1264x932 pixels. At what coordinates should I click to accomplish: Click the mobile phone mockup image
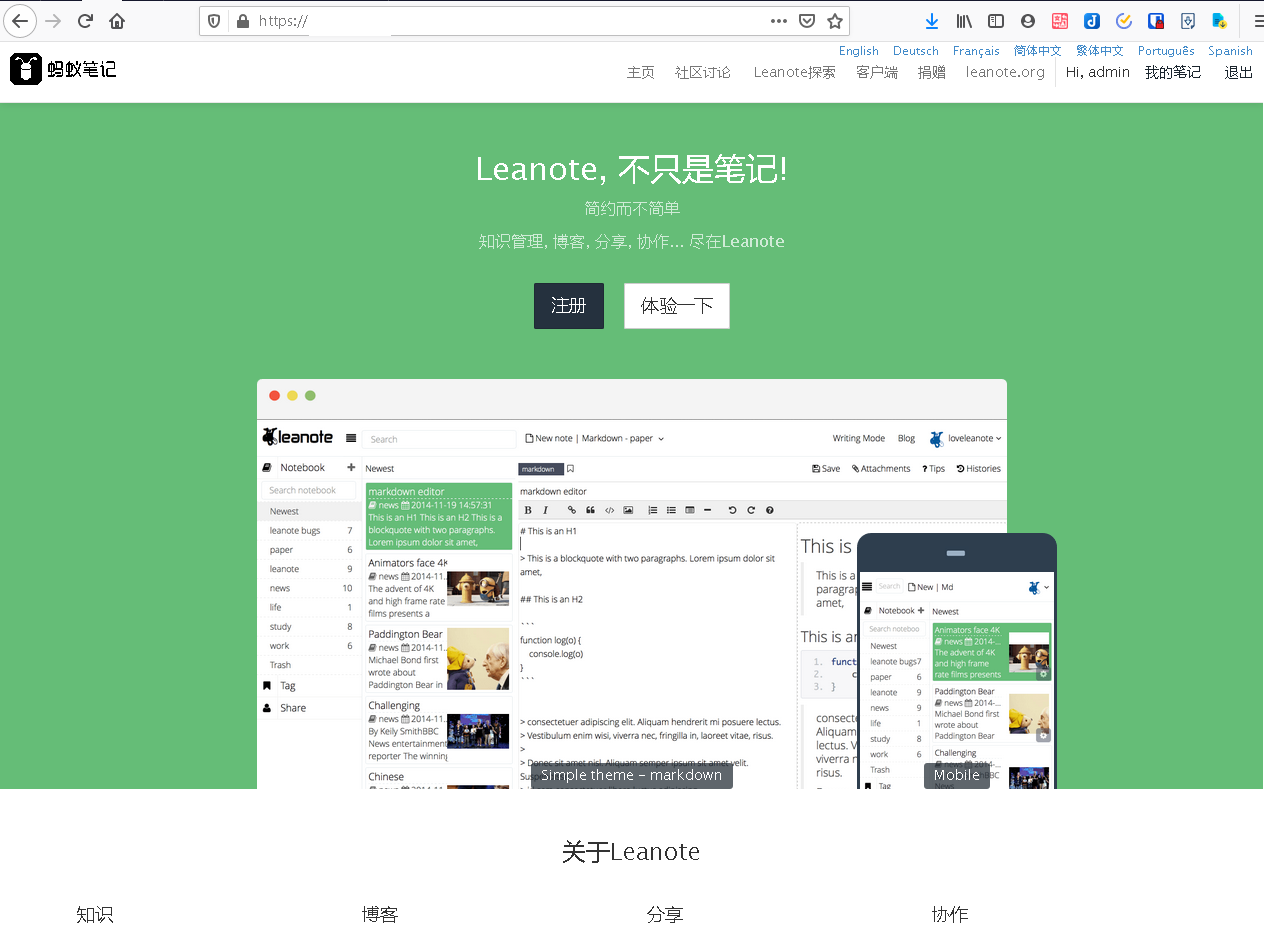pyautogui.click(x=957, y=661)
